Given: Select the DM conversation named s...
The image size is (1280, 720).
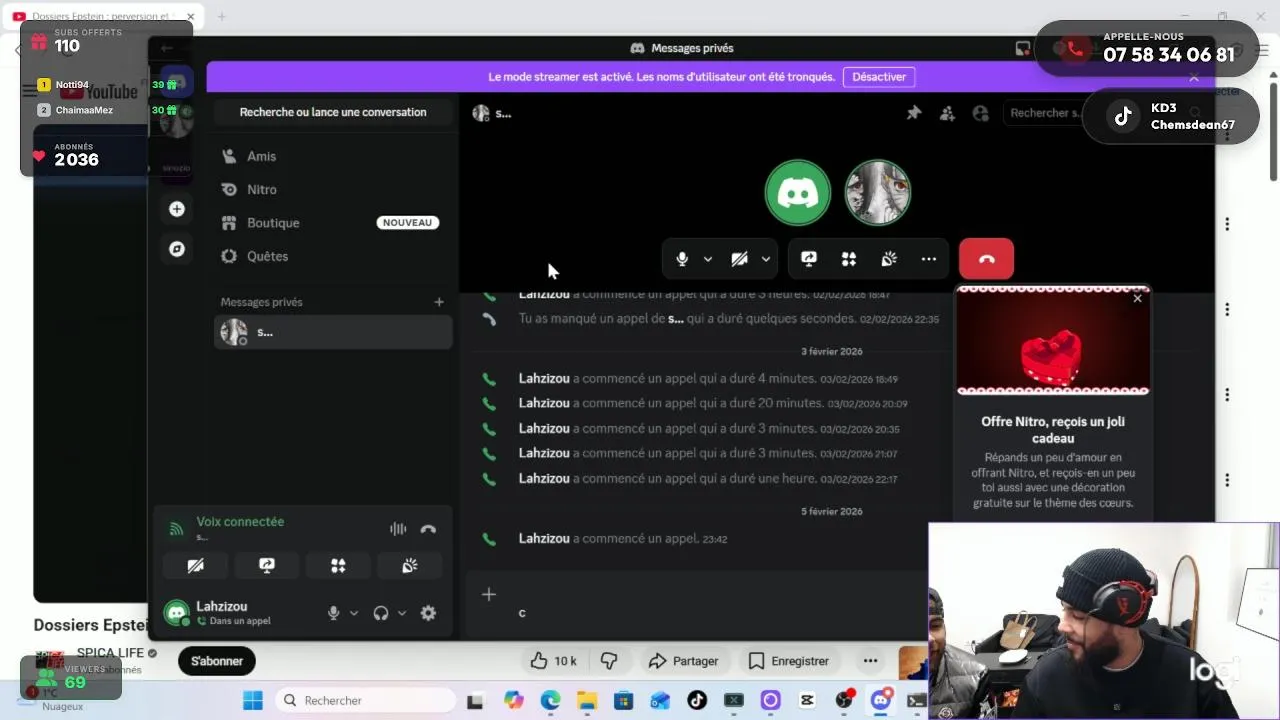Looking at the screenshot, I should click(x=333, y=332).
